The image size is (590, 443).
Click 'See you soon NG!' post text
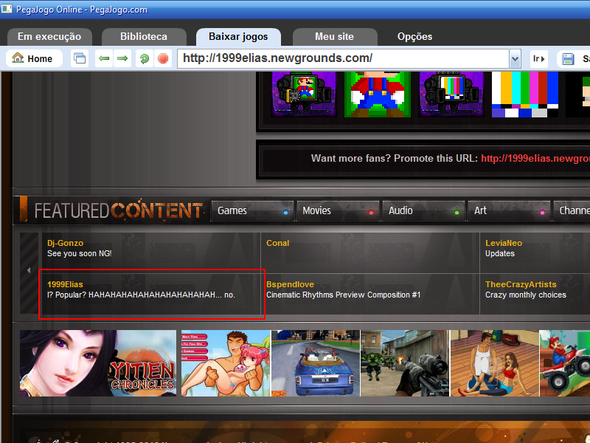(79, 254)
